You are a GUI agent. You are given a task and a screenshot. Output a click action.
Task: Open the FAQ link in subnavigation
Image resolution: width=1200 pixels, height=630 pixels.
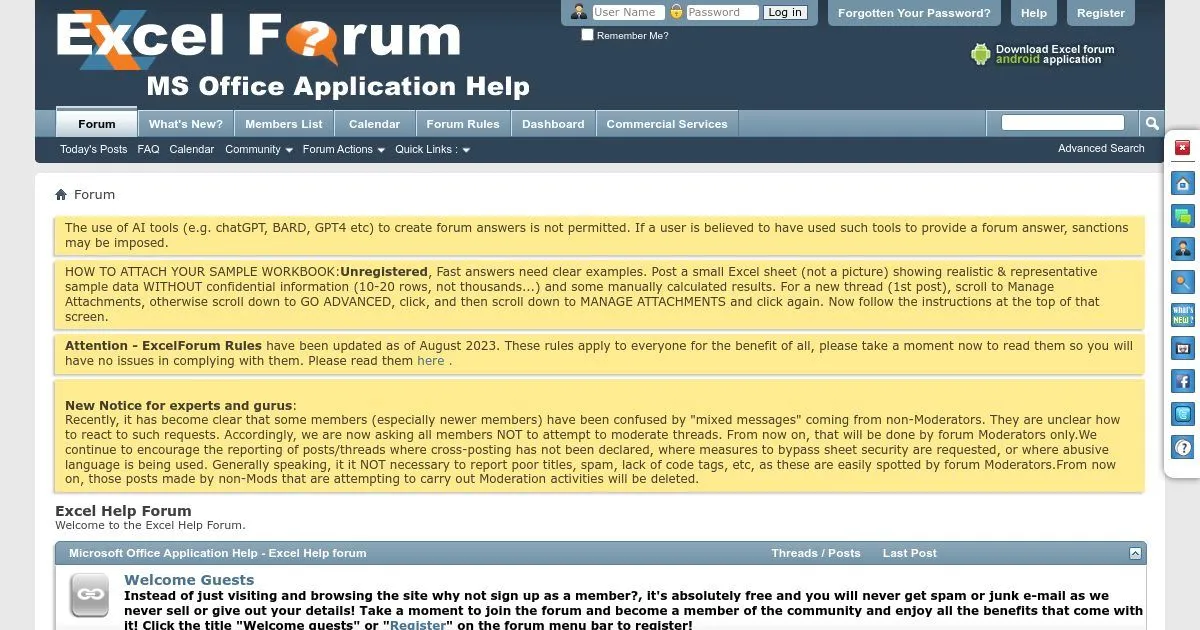pyautogui.click(x=148, y=149)
